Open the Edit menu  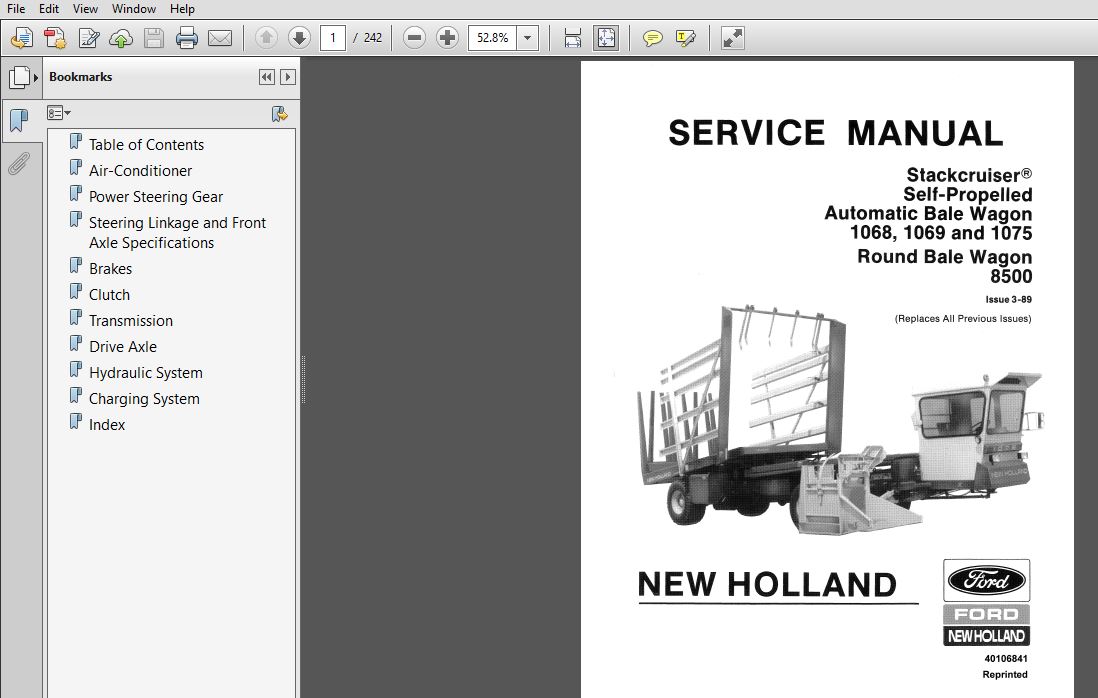pyautogui.click(x=49, y=8)
